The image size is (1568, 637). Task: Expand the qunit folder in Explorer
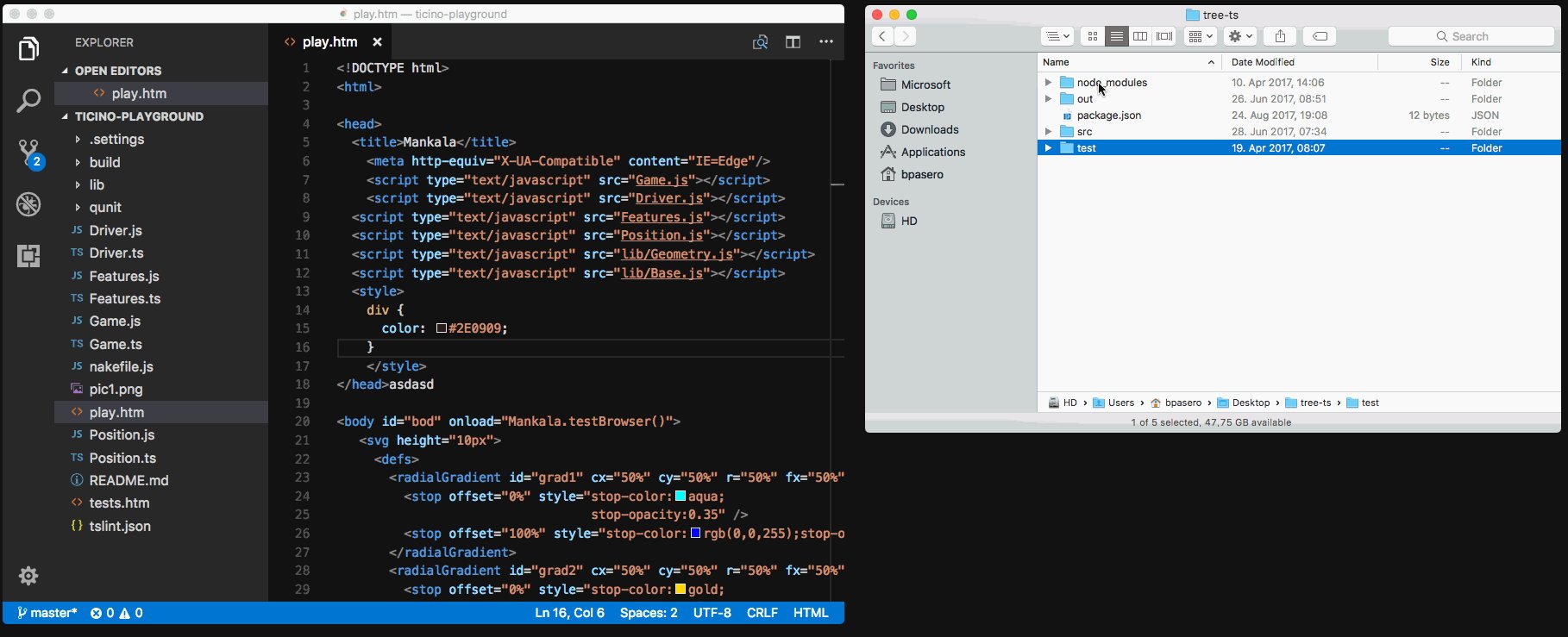(x=78, y=207)
